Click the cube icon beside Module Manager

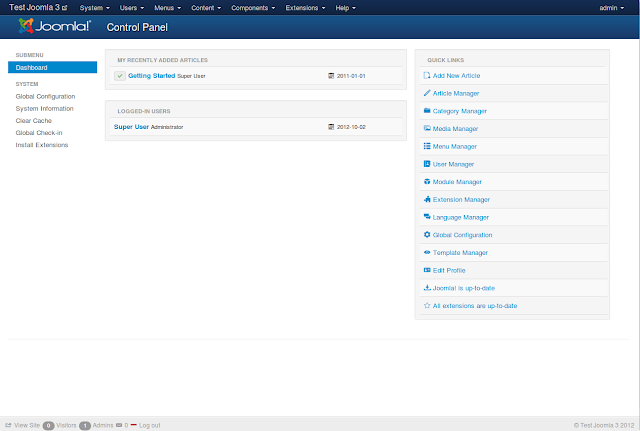point(427,181)
